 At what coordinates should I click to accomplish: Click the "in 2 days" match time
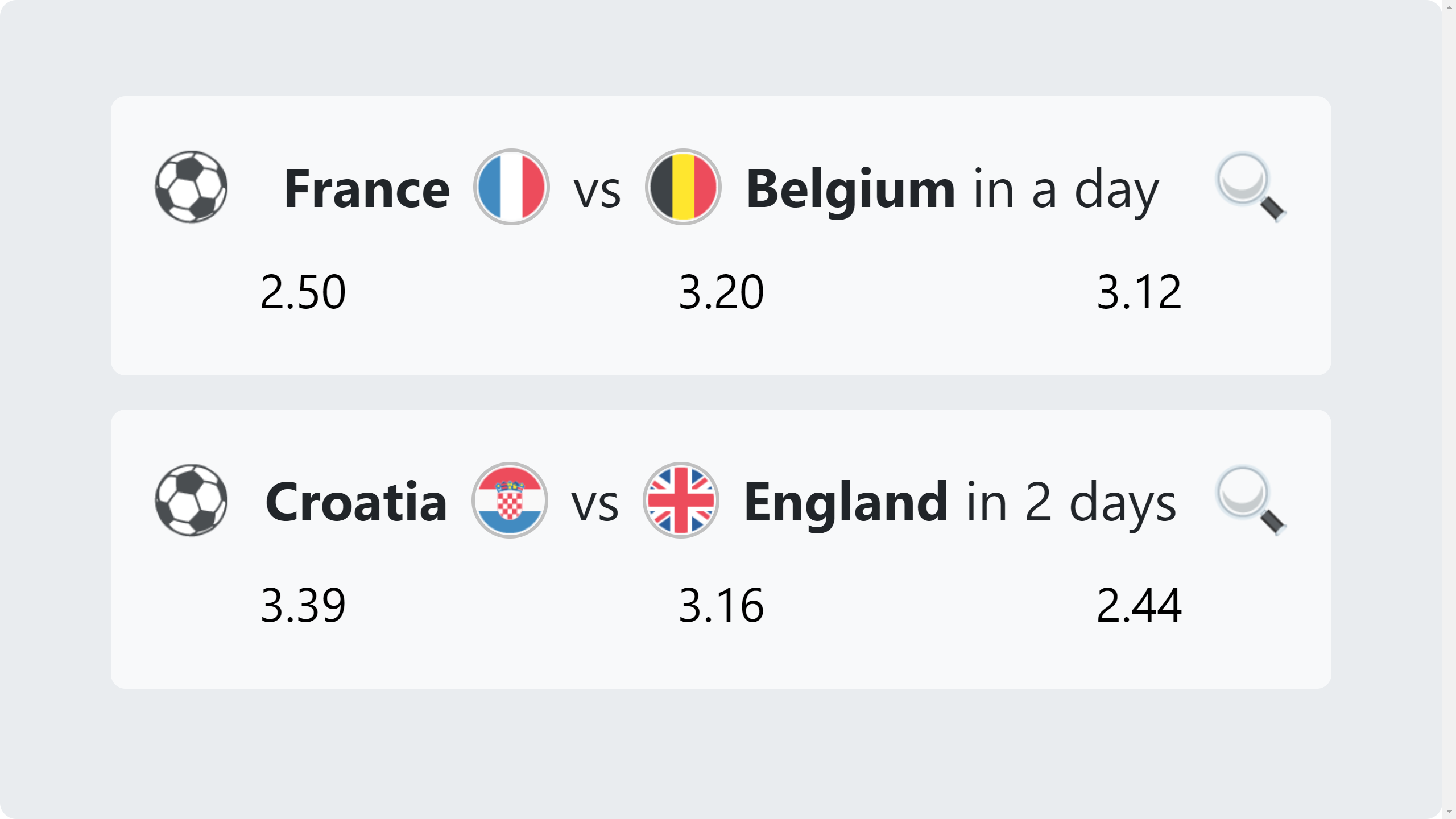point(1071,502)
